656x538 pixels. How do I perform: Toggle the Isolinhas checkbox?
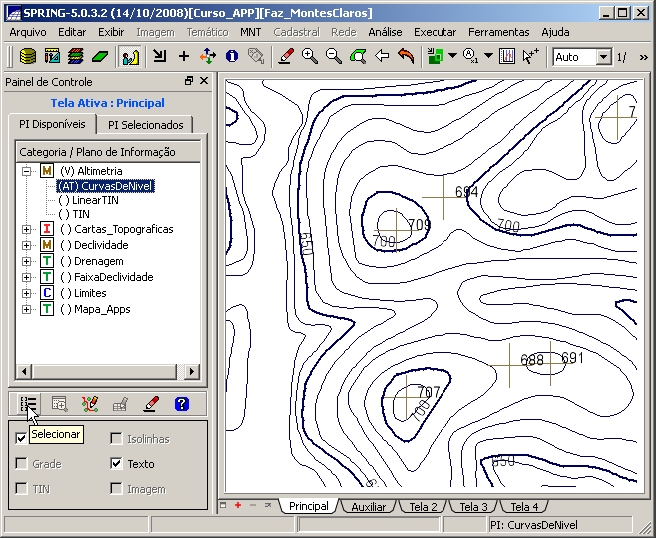(x=117, y=439)
